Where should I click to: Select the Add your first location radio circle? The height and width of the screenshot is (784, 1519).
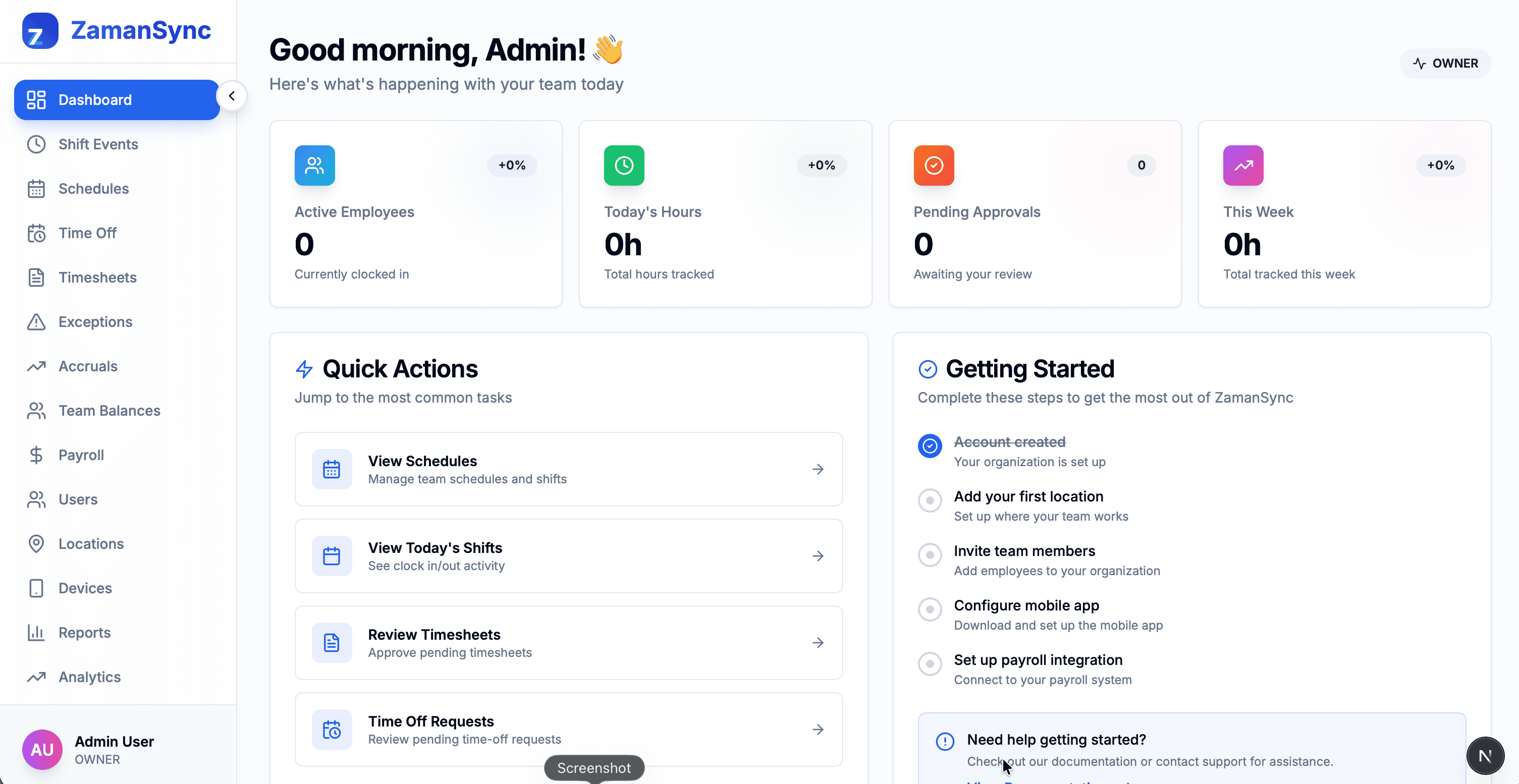(930, 500)
